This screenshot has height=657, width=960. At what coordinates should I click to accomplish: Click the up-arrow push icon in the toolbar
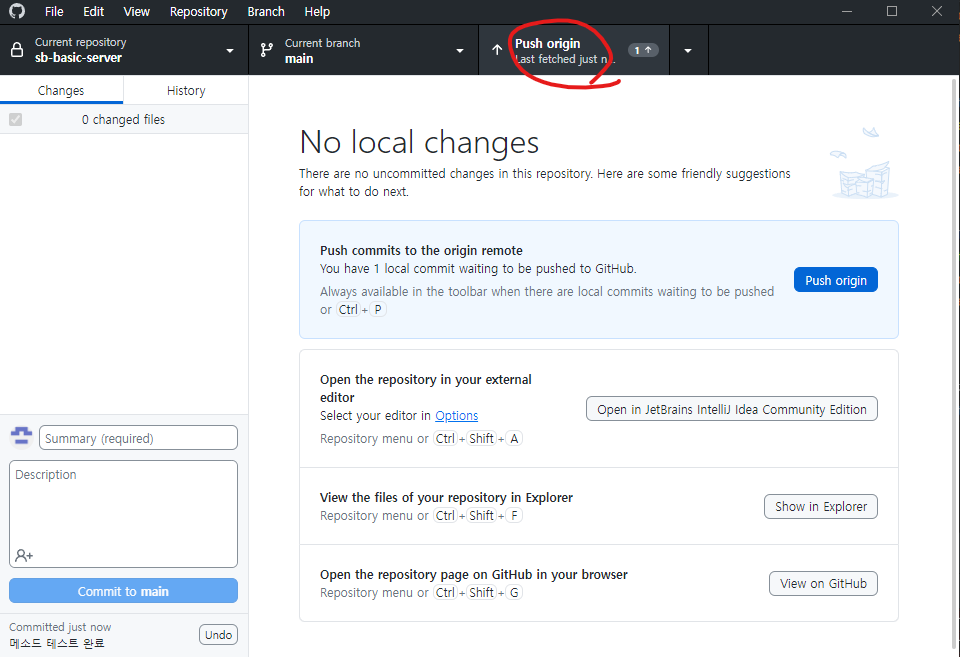click(497, 50)
